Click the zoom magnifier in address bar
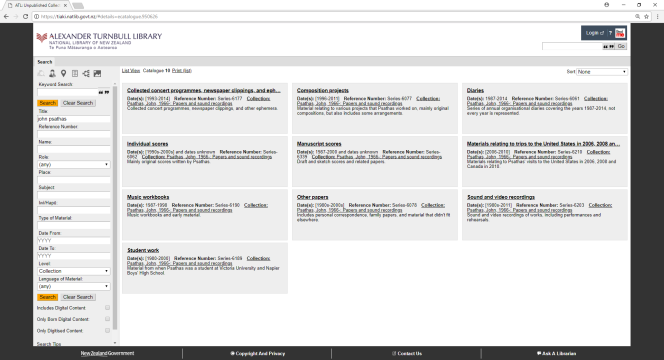The width and height of the screenshot is (664, 360). tap(637, 17)
